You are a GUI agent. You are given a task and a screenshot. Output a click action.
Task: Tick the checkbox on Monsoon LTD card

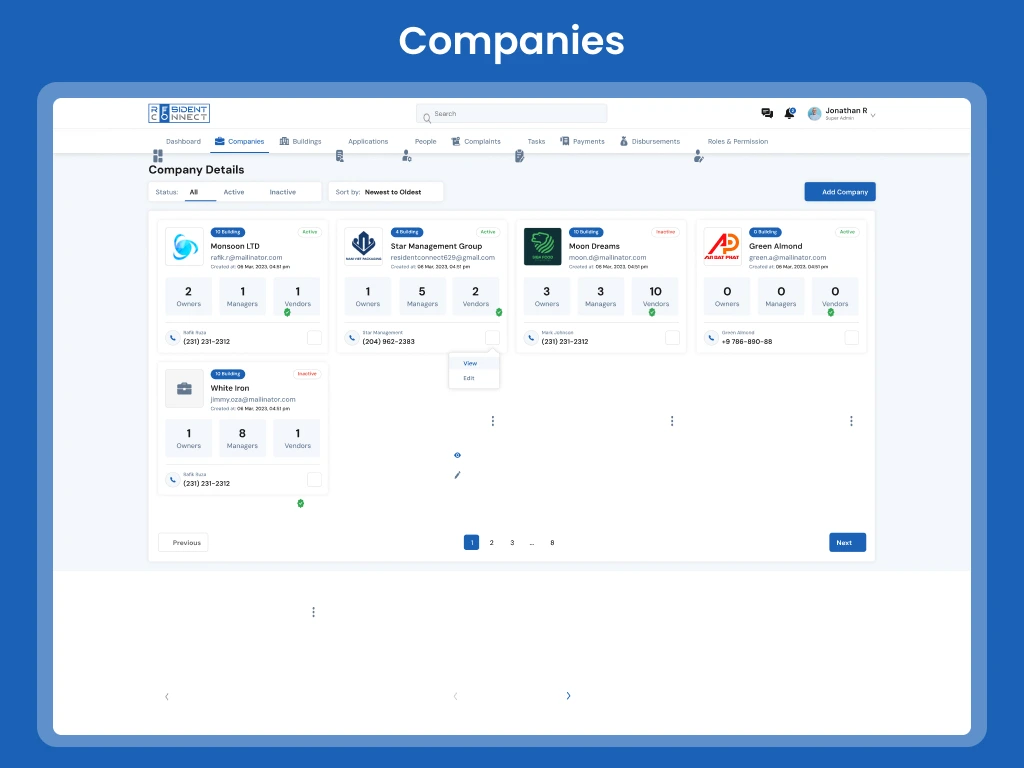pyautogui.click(x=314, y=338)
